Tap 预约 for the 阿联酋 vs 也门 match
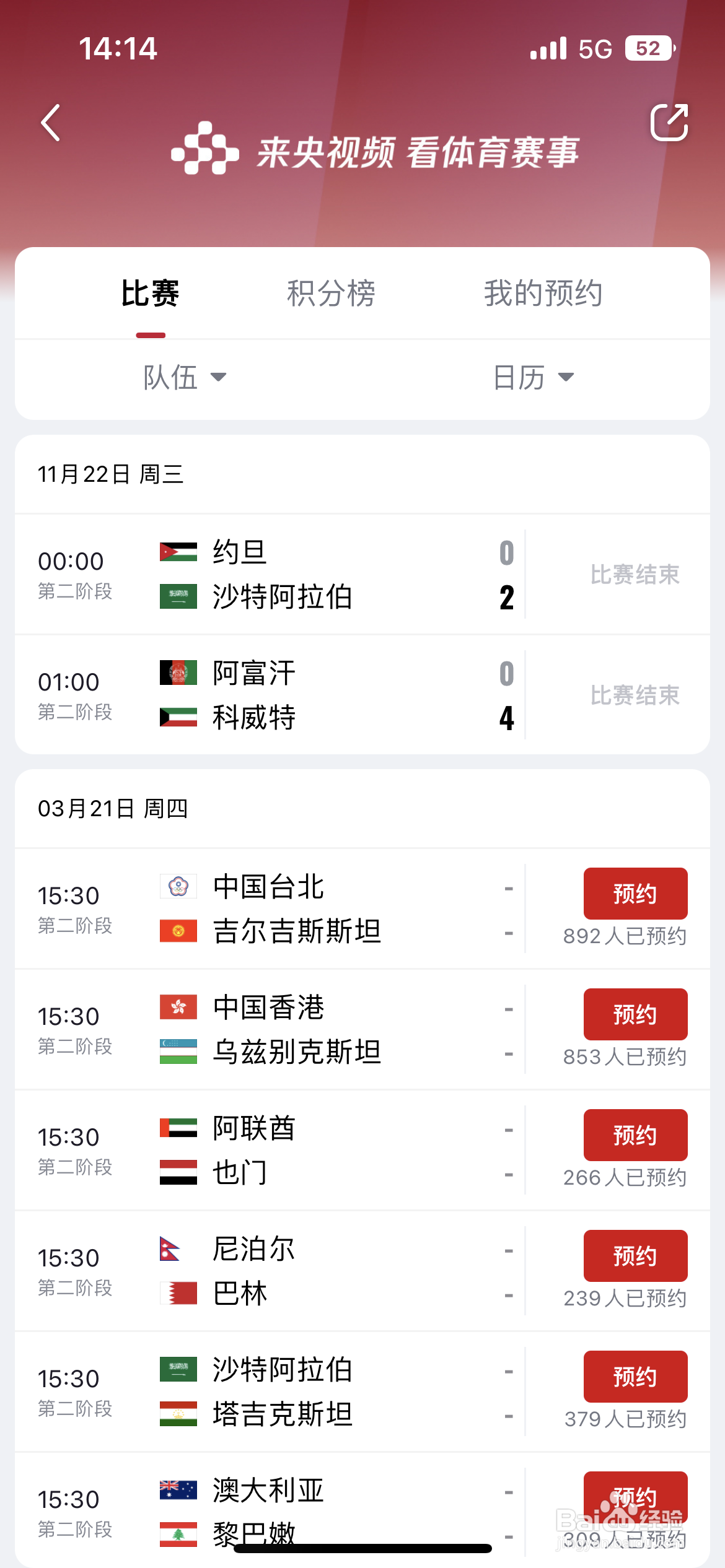The height and width of the screenshot is (1568, 725). click(635, 1135)
